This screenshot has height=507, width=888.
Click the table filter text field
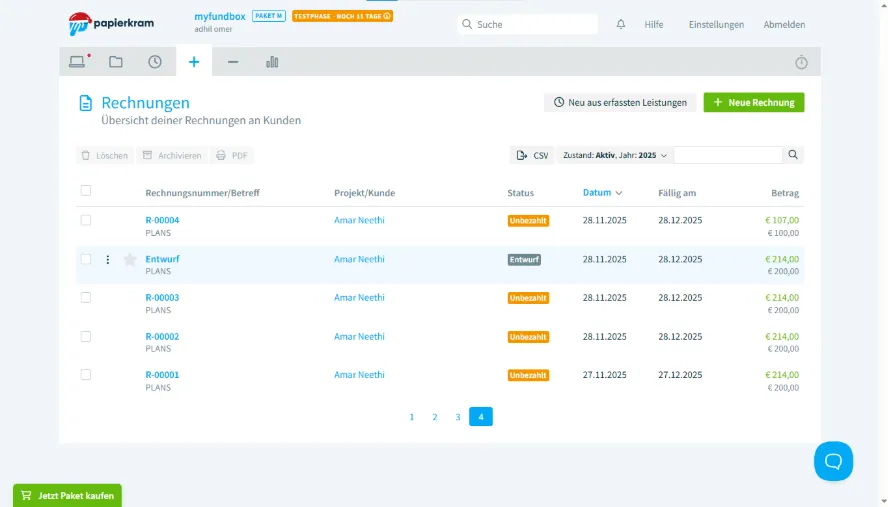point(728,155)
